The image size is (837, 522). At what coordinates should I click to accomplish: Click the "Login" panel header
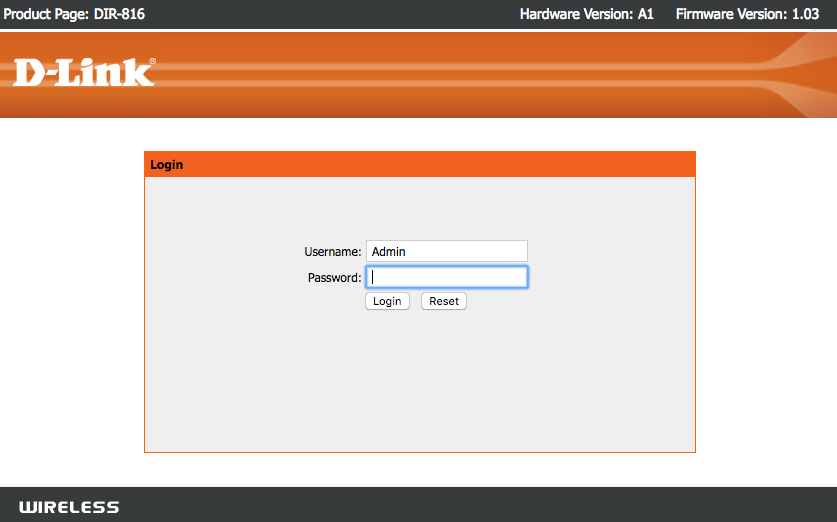pos(420,164)
